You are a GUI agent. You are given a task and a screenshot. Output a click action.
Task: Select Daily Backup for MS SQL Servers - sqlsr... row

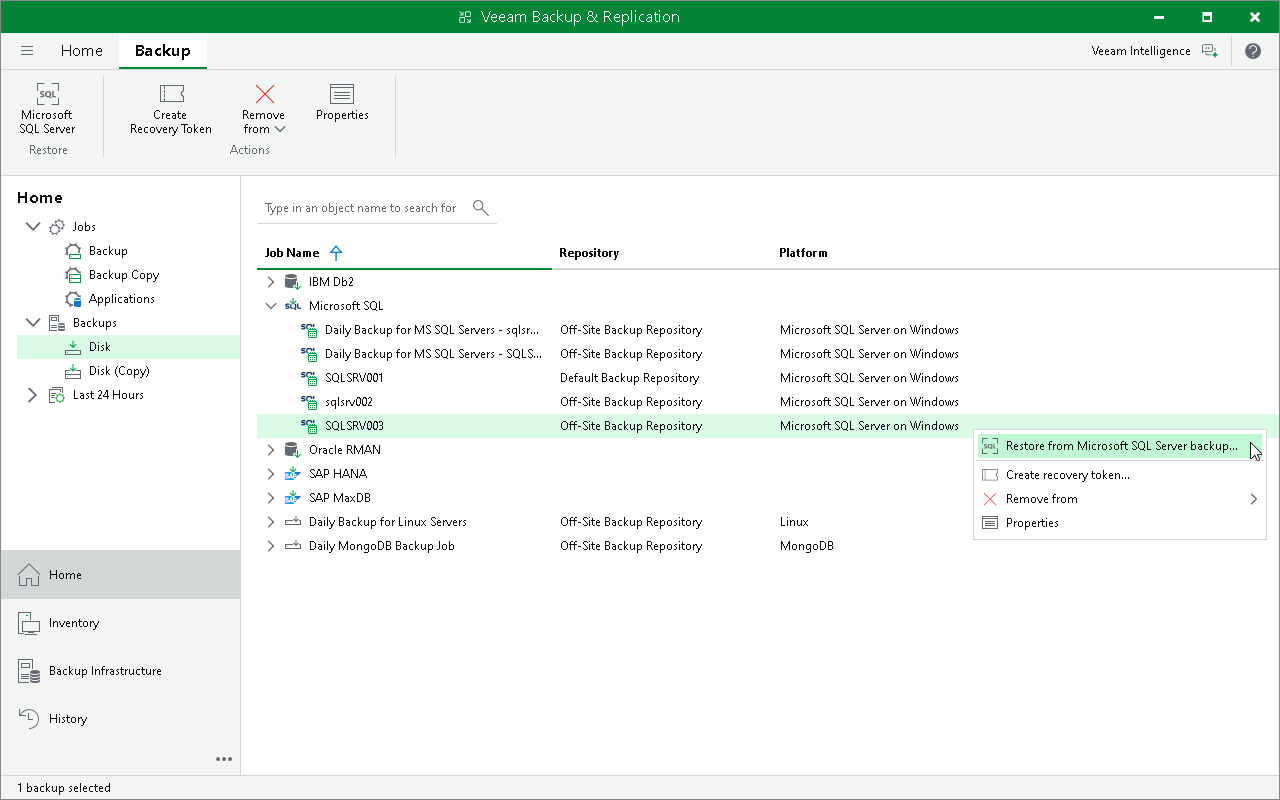click(x=768, y=330)
